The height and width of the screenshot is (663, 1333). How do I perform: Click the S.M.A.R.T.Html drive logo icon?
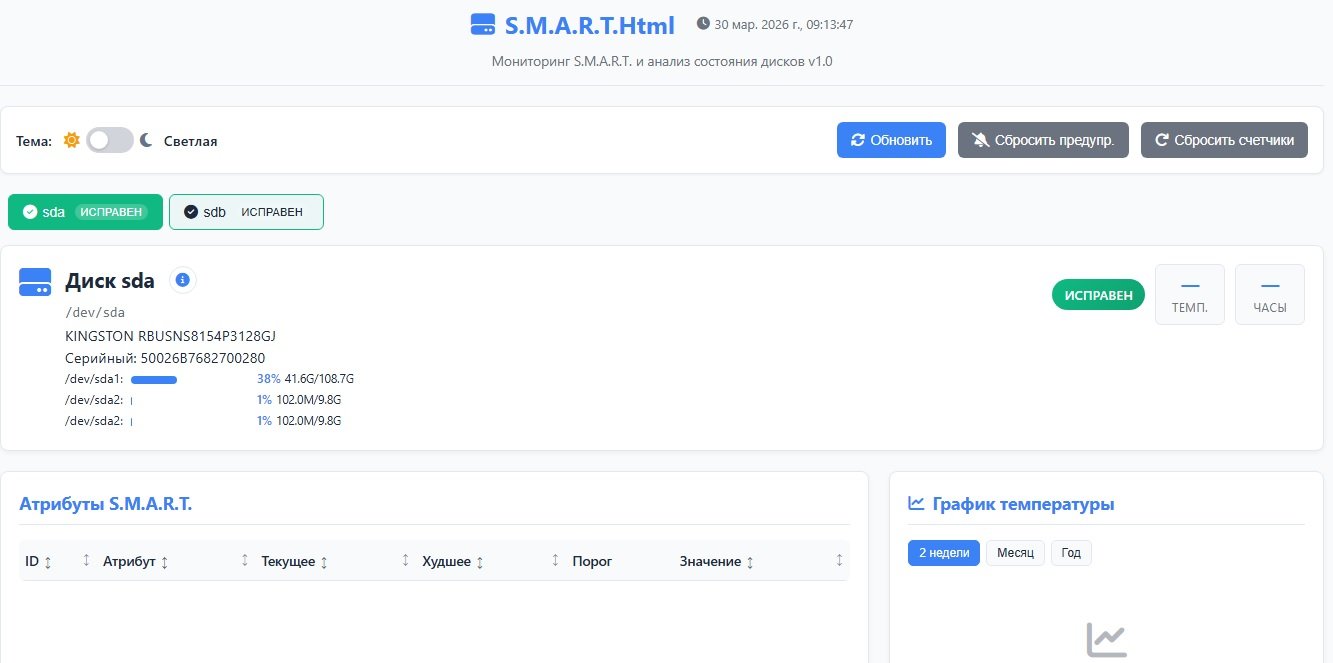tap(483, 25)
